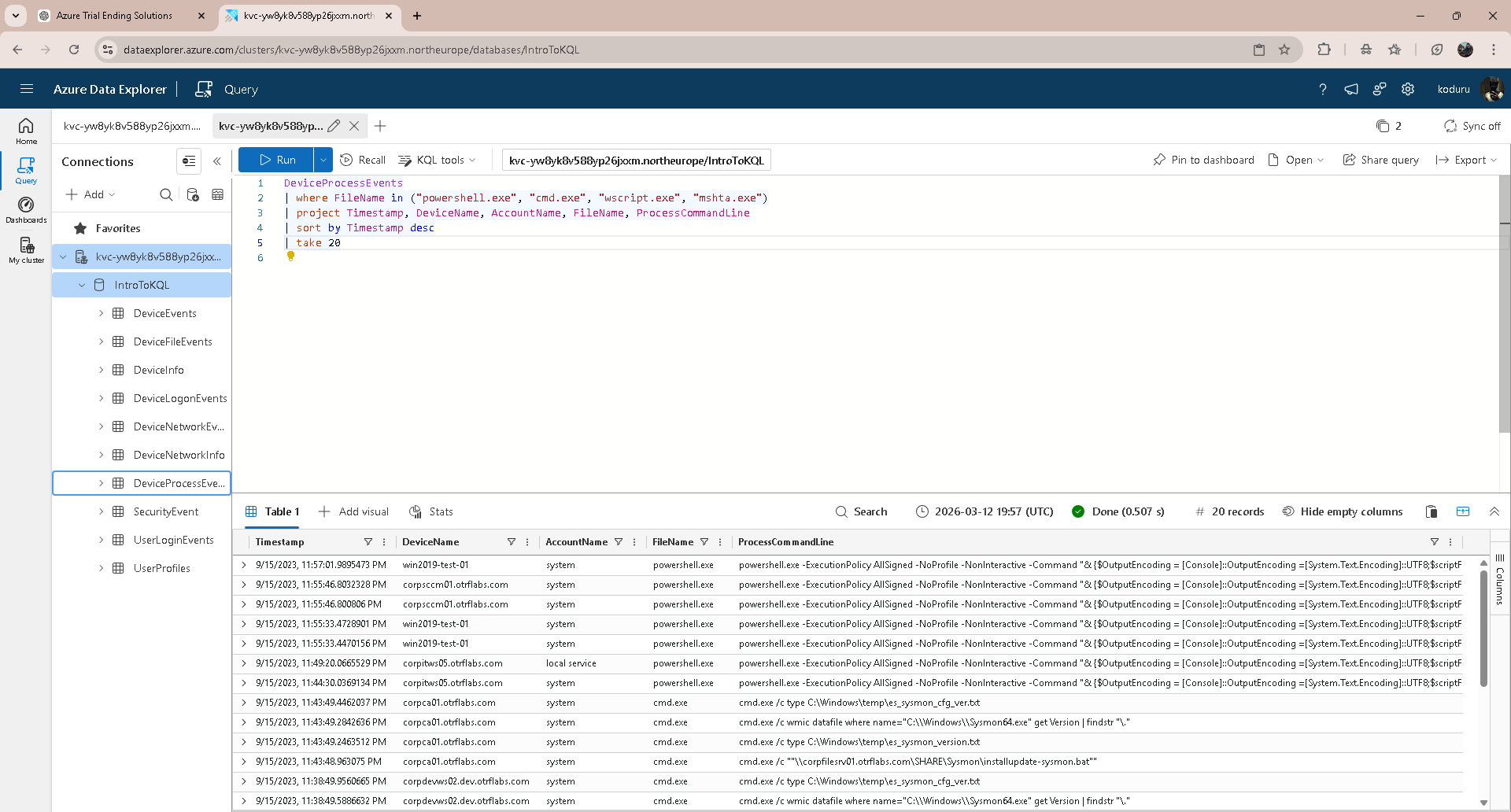Click the lightbulb suggestion icon in the editor
The height and width of the screenshot is (812, 1511).
(290, 256)
